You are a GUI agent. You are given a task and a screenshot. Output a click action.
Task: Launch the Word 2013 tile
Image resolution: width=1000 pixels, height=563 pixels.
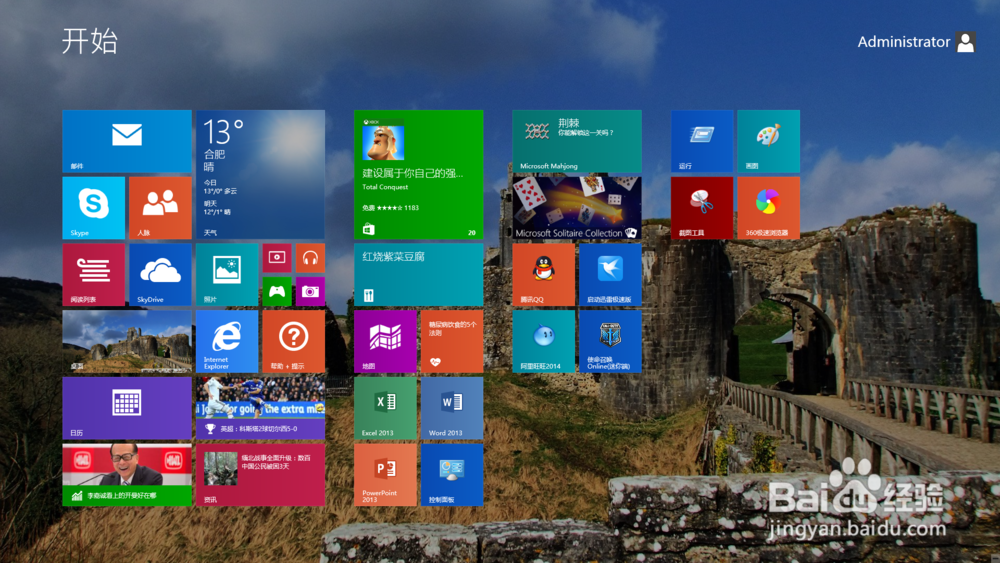coord(452,408)
